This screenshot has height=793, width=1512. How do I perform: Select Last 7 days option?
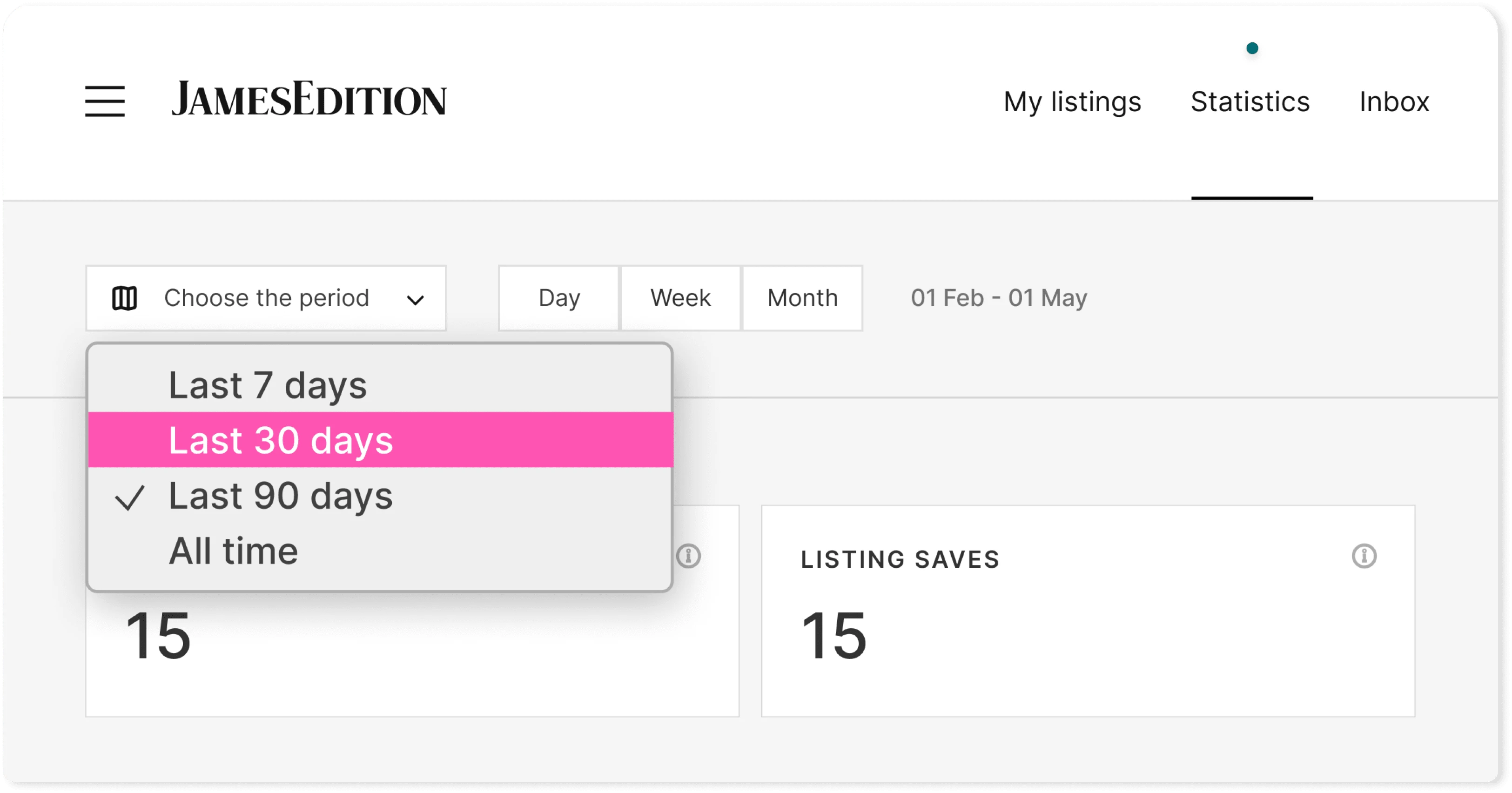268,385
